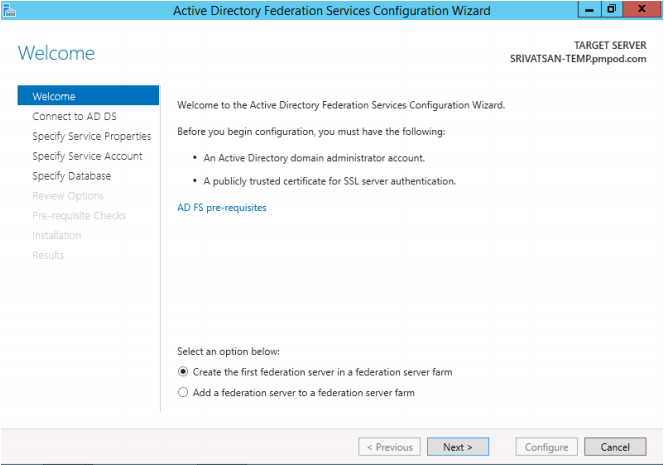
Task: Restore down the wizard window
Action: tap(611, 9)
